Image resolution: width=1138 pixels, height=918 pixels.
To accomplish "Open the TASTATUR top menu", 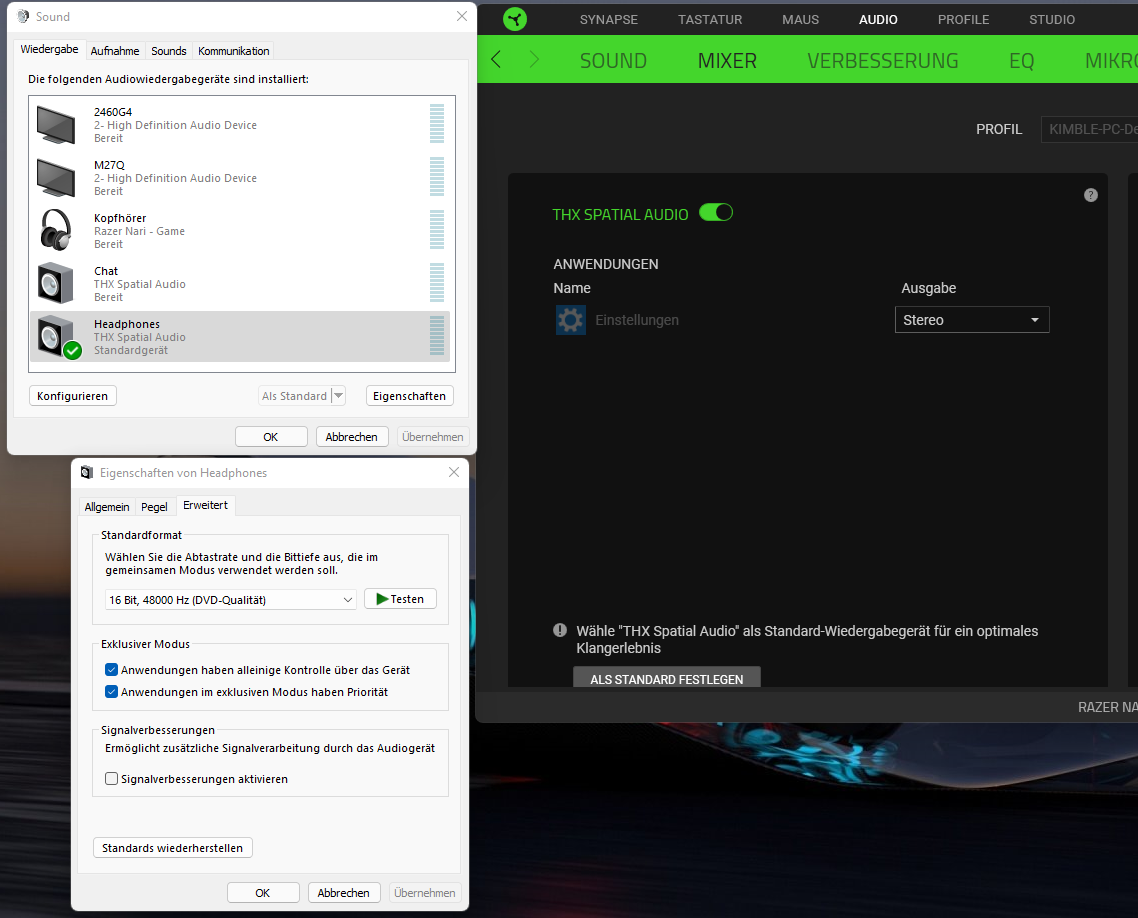I will pyautogui.click(x=710, y=20).
